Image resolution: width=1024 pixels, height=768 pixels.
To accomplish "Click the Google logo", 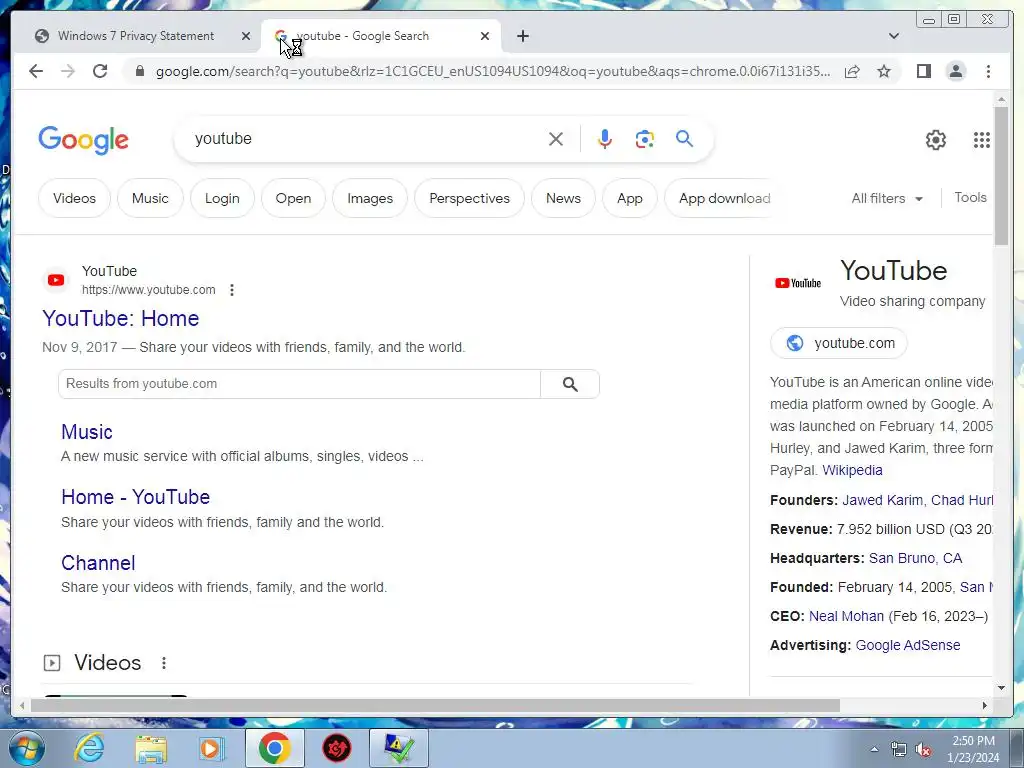I will click(84, 140).
